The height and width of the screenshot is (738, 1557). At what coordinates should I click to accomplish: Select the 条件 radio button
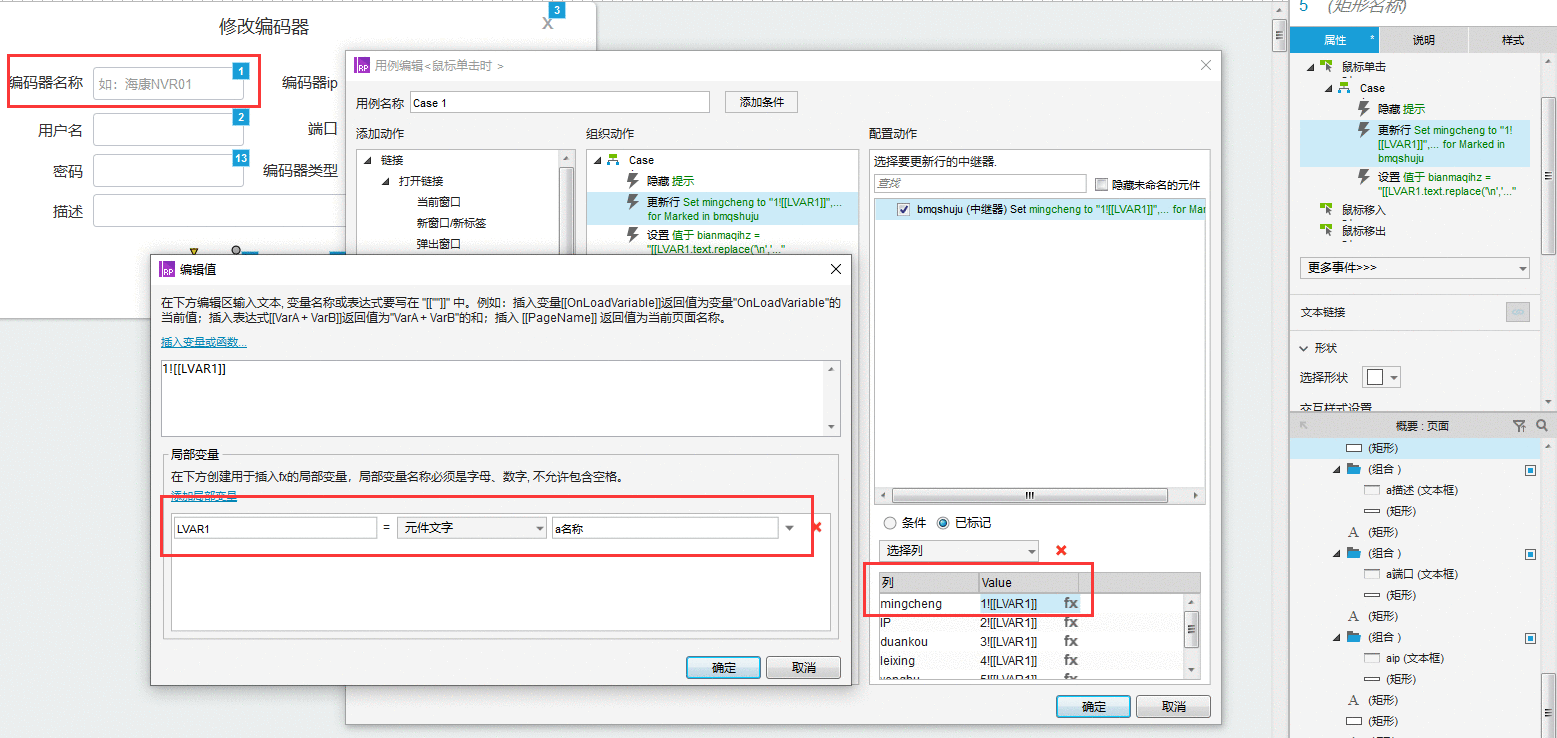point(888,523)
